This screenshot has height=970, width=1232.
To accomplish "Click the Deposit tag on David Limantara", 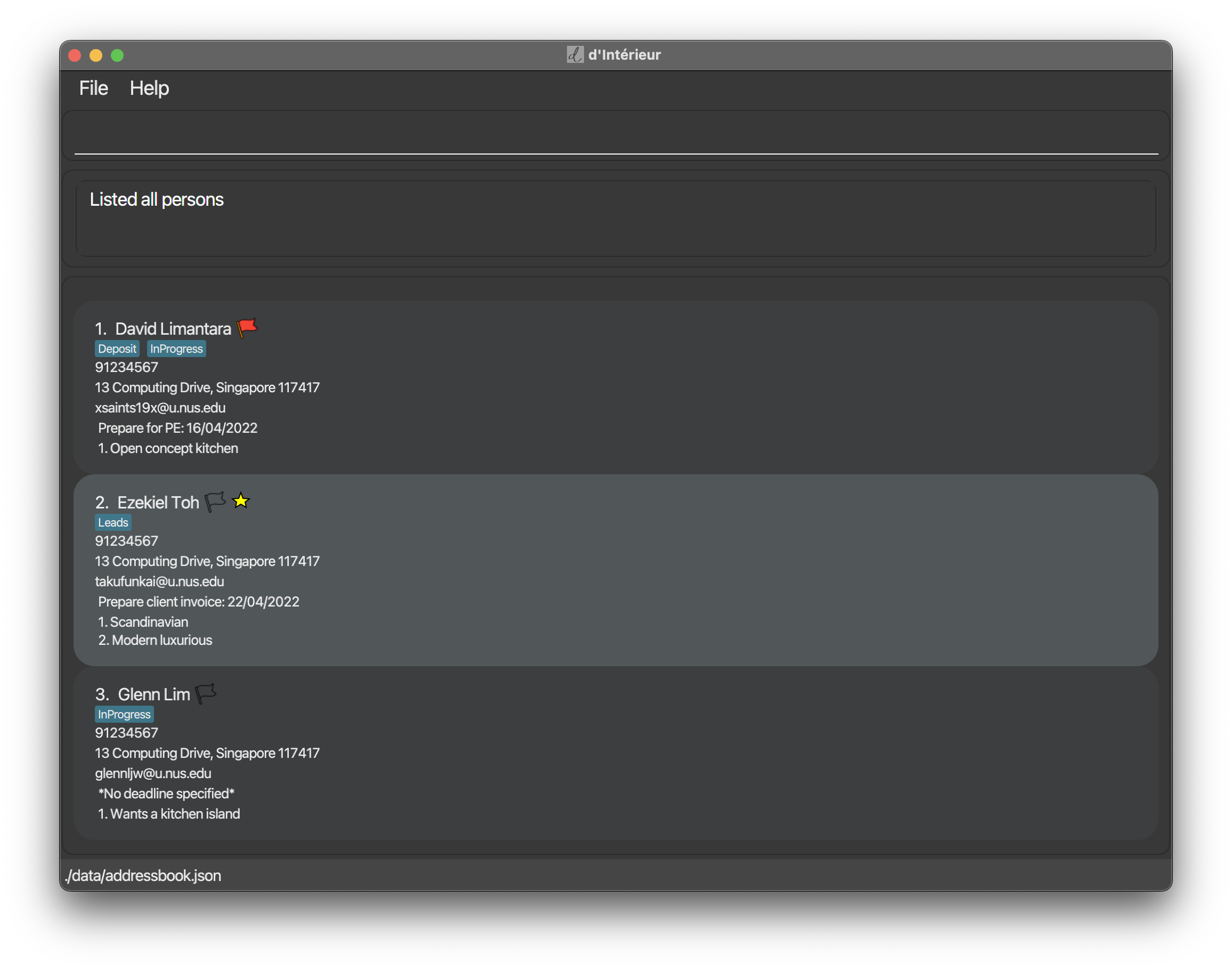I will click(117, 349).
